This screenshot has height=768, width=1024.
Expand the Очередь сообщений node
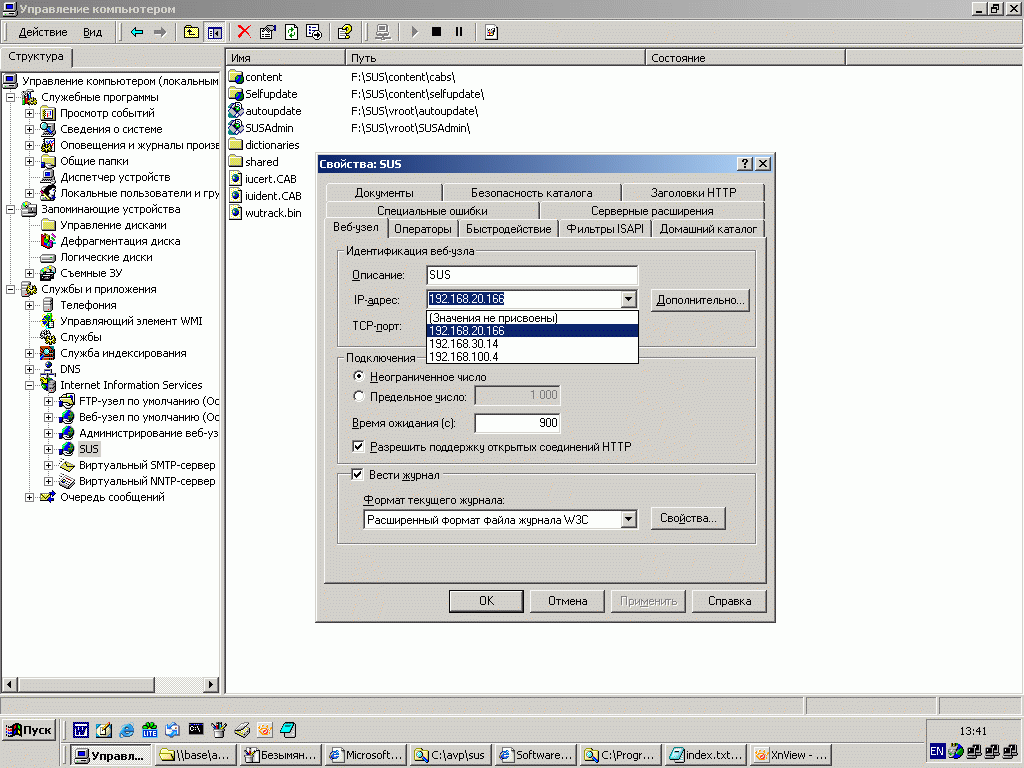click(x=29, y=497)
